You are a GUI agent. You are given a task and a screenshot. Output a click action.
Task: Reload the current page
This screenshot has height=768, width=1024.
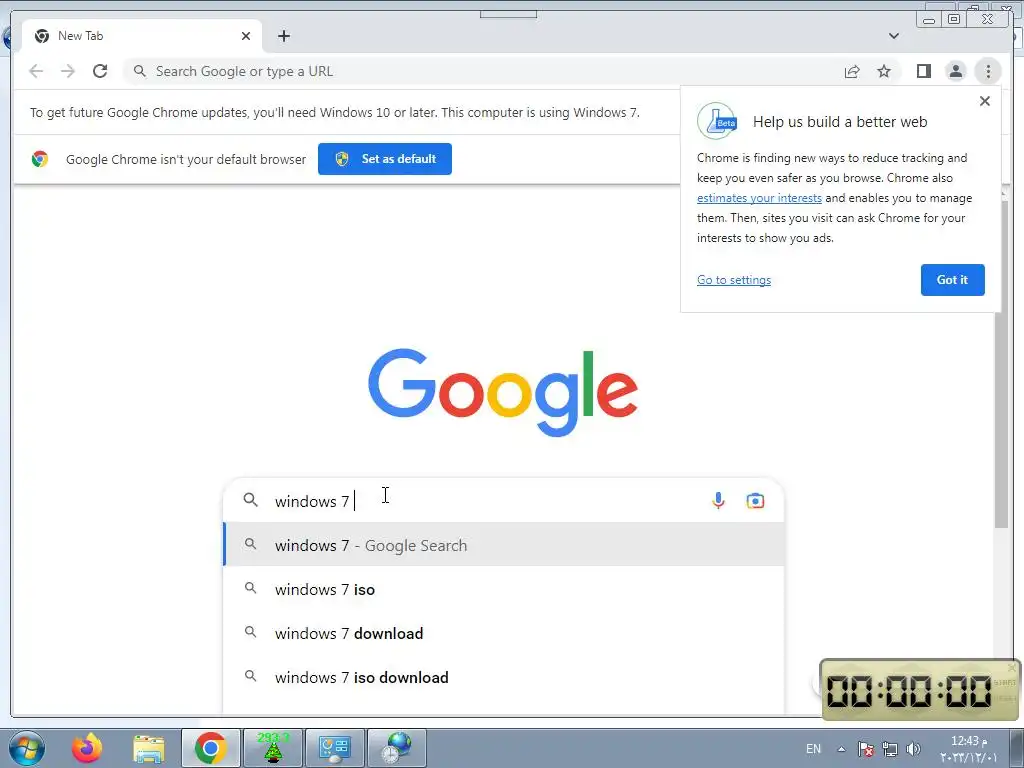[x=100, y=71]
